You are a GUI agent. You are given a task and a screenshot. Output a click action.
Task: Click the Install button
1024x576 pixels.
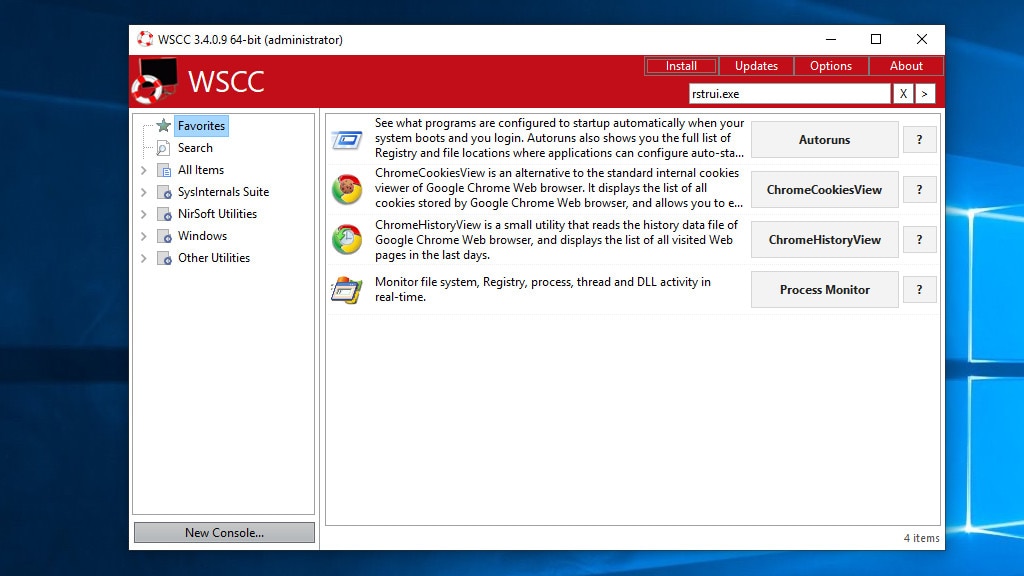(681, 65)
